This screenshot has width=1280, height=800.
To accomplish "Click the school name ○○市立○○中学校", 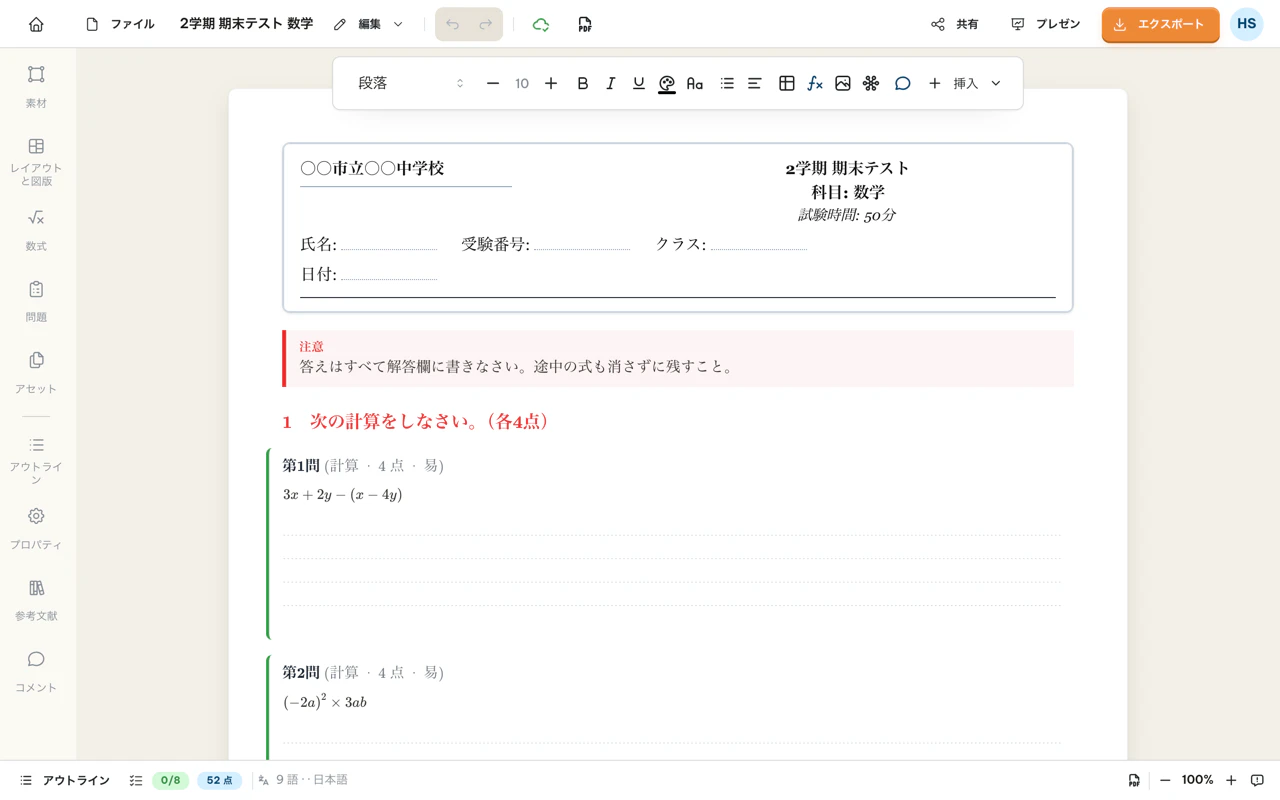I will [x=372, y=168].
